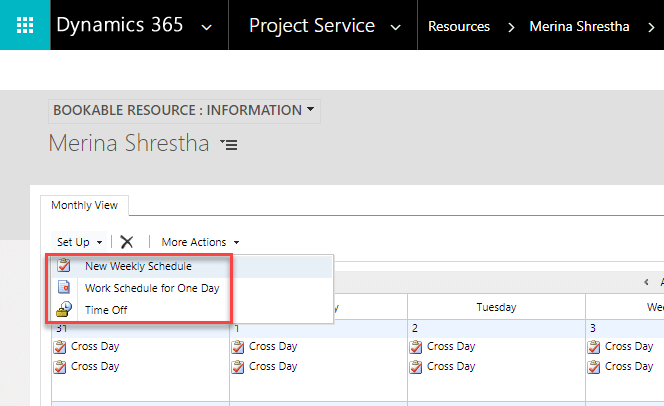Image resolution: width=664 pixels, height=406 pixels.
Task: Open the More Actions dropdown
Action: point(200,242)
